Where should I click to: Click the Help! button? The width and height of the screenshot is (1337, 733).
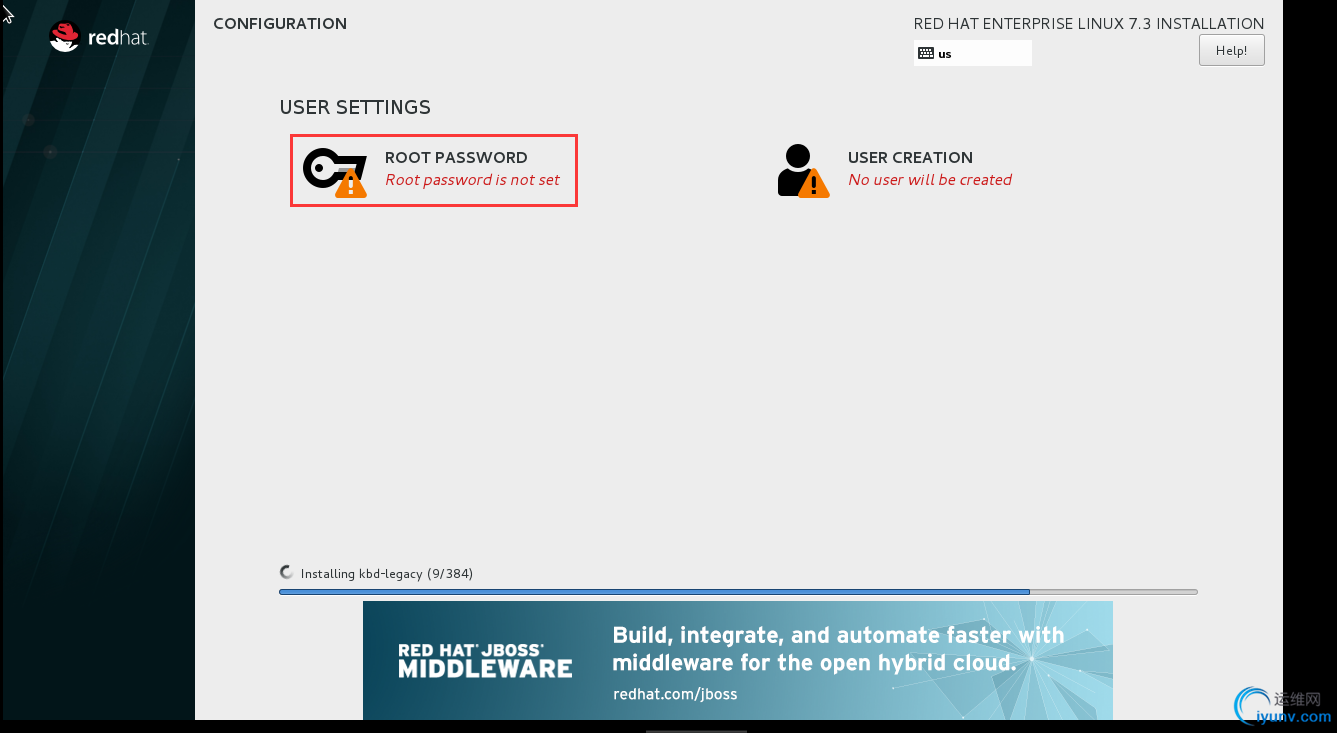[x=1231, y=51]
